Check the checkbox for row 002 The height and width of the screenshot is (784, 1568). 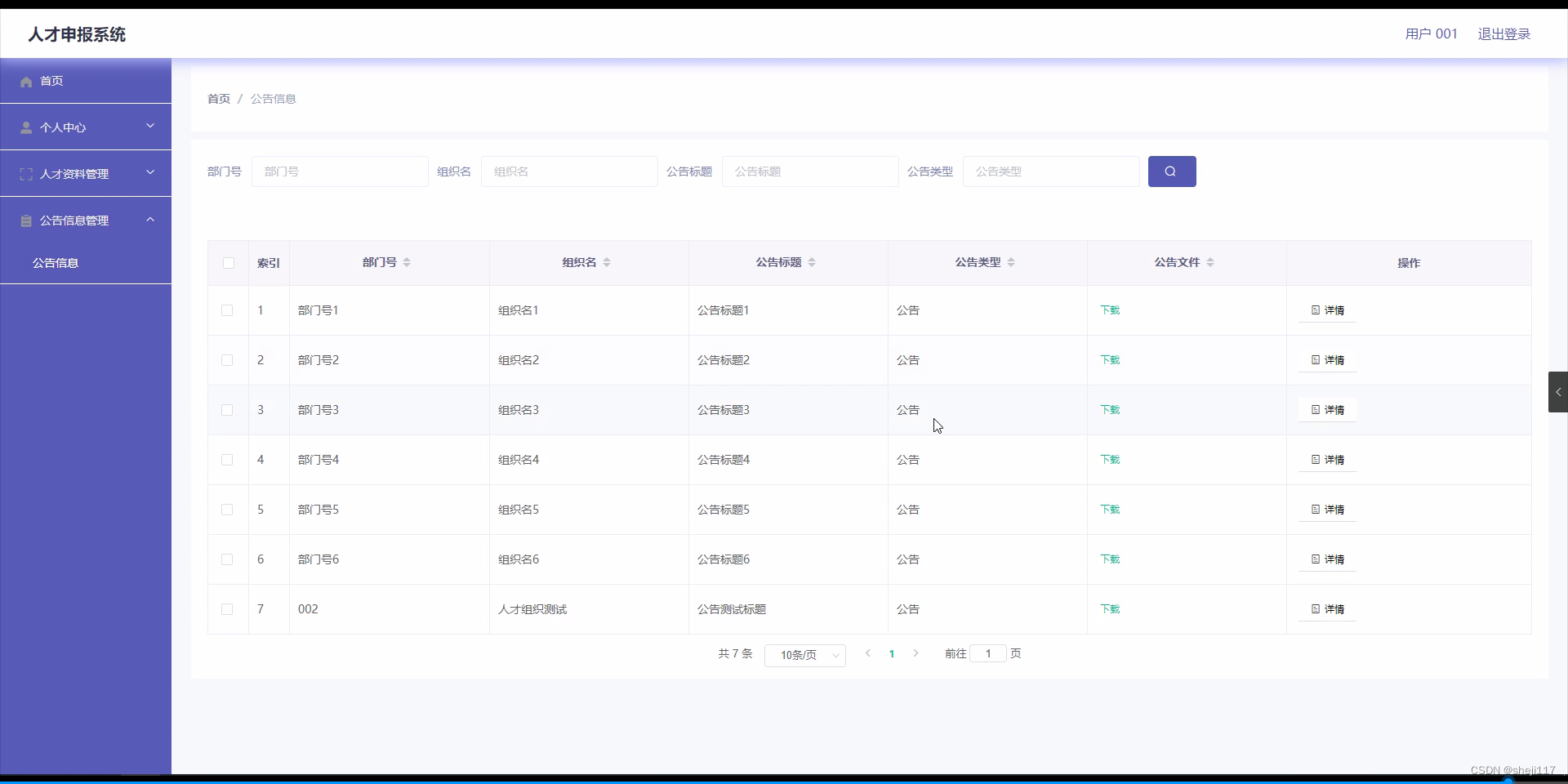pos(226,609)
